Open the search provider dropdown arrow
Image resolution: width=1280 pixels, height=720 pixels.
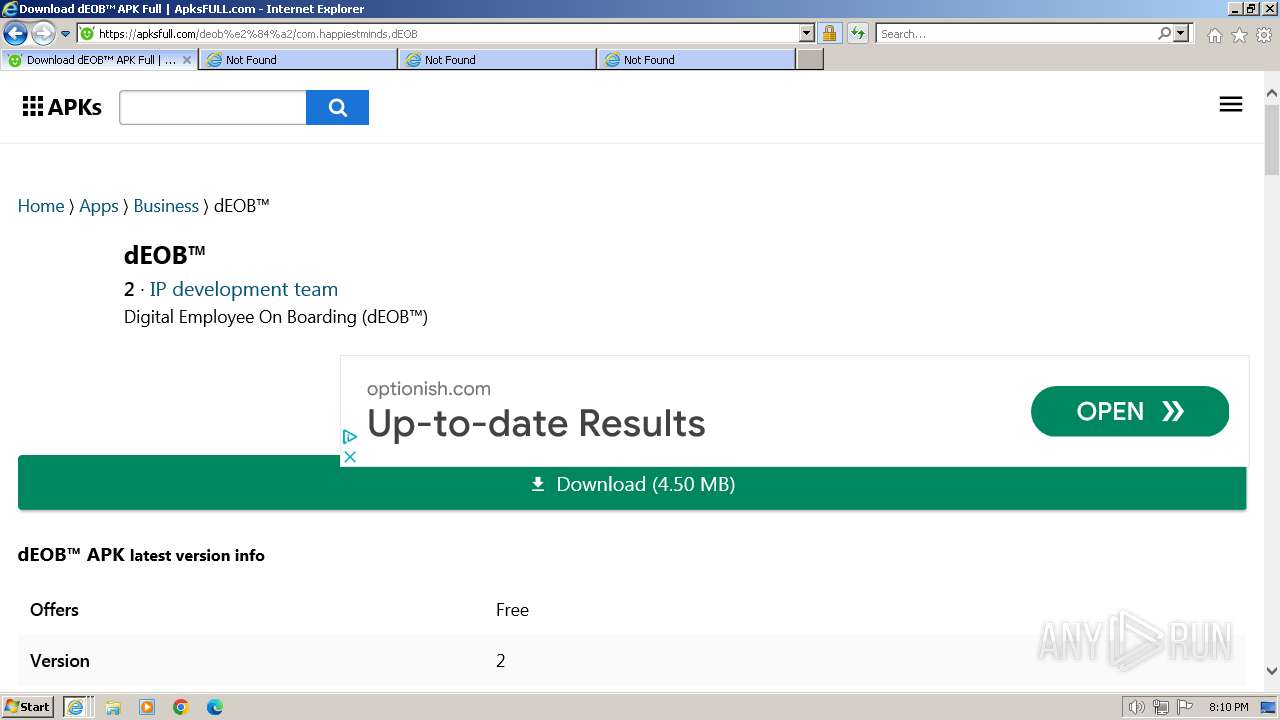1181,33
